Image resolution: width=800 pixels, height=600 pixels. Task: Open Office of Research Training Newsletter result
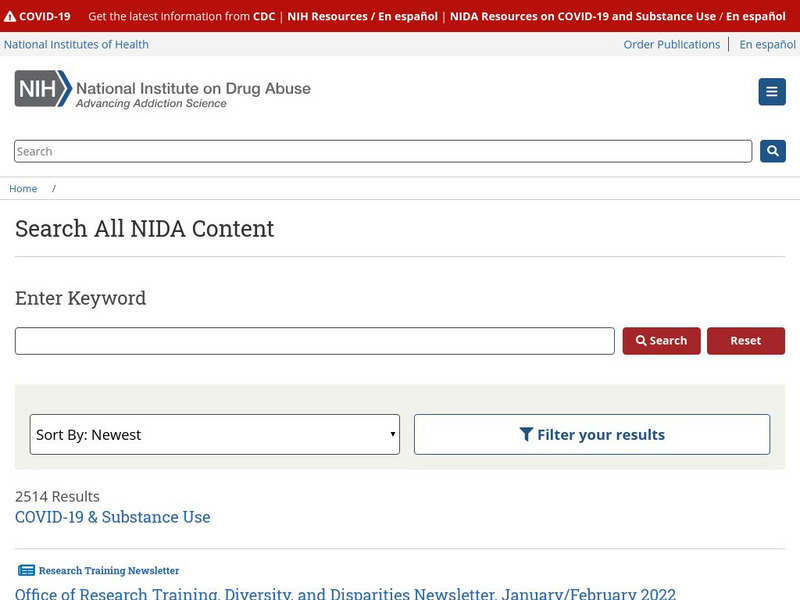(345, 594)
